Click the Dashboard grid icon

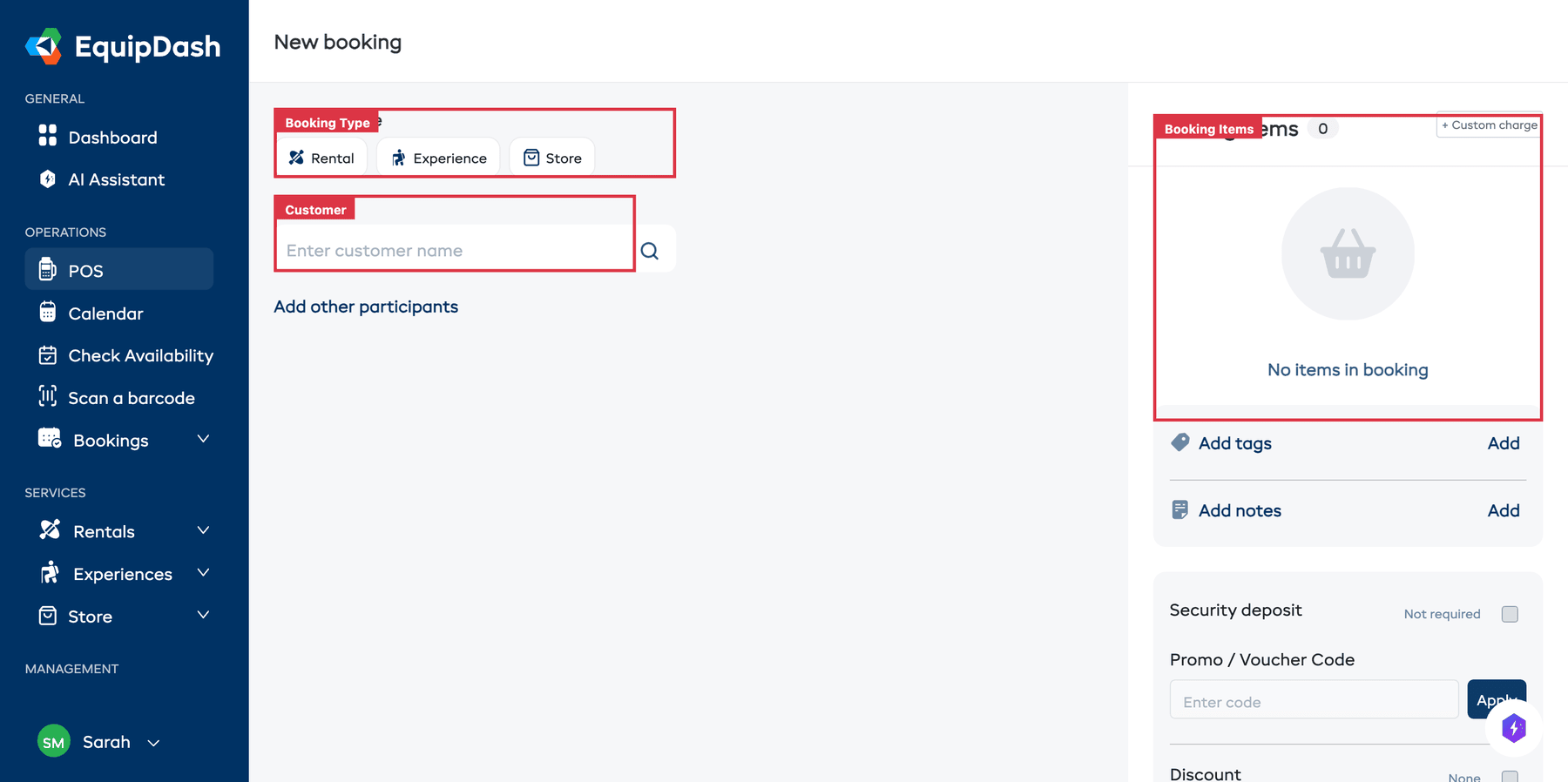tap(48, 136)
